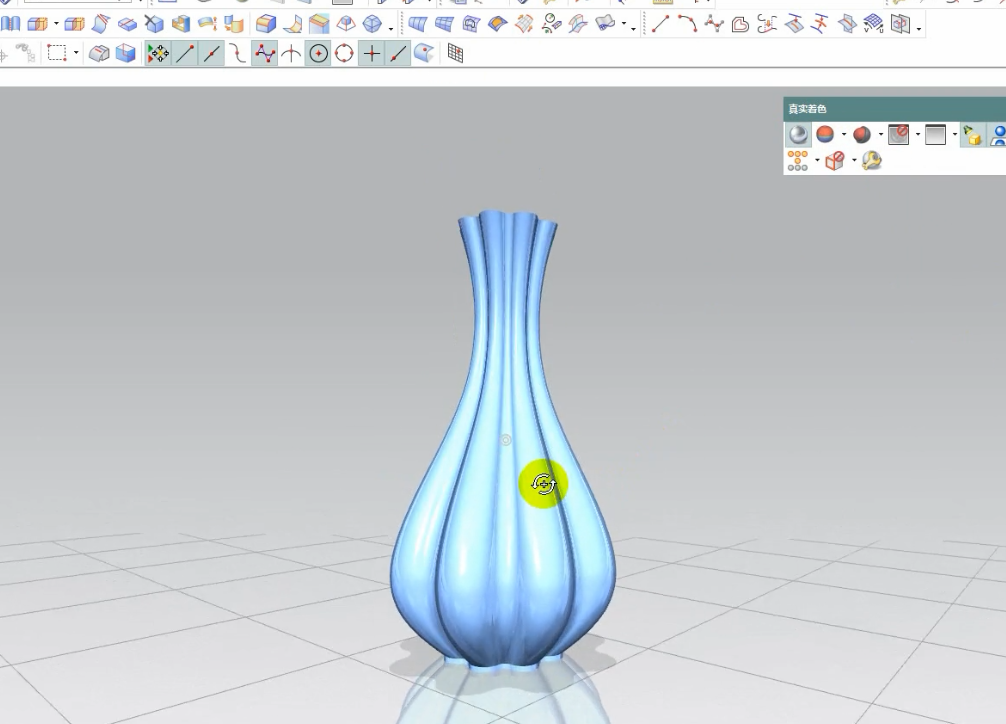The width and height of the screenshot is (1006, 724).
Task: Select the Scale Body polyhedron tool
Action: point(372,24)
